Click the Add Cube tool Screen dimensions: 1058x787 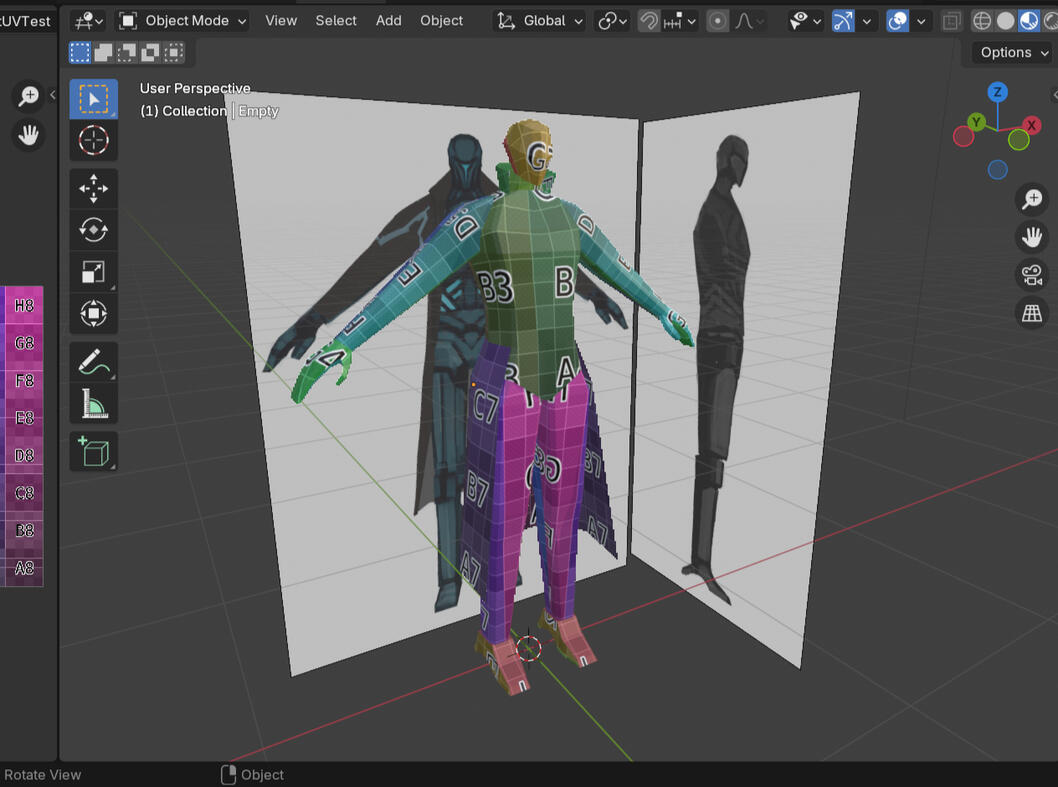[x=93, y=452]
